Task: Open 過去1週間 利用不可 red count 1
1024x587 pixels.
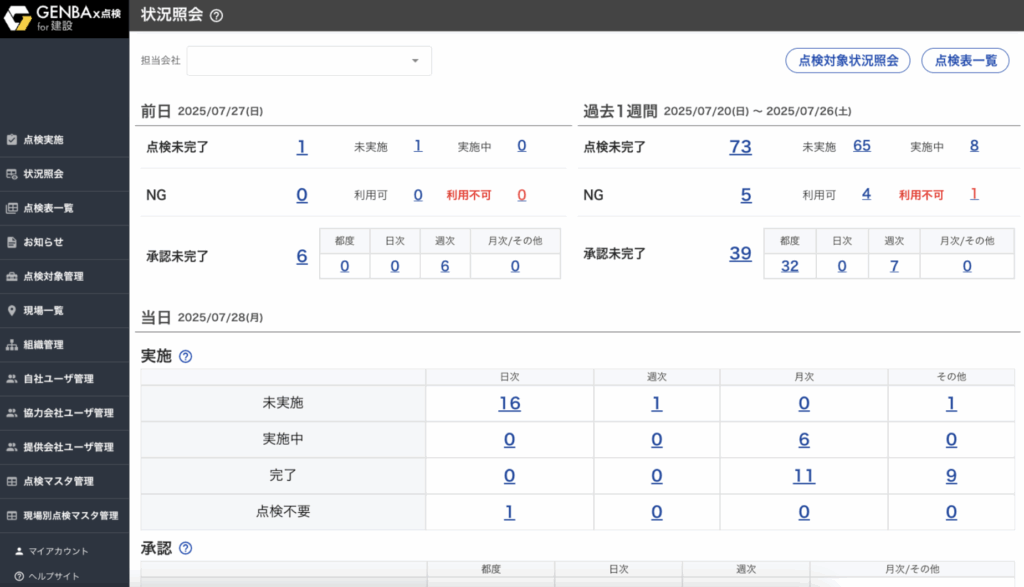Action: pyautogui.click(x=974, y=194)
